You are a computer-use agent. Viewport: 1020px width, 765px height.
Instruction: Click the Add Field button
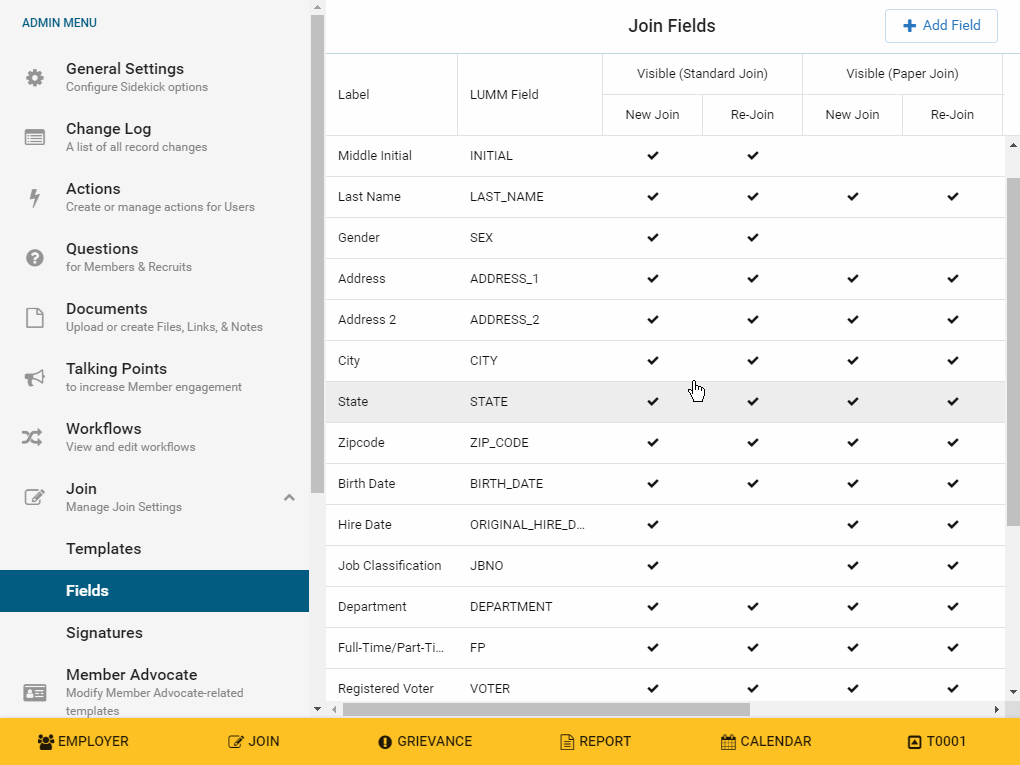click(941, 26)
